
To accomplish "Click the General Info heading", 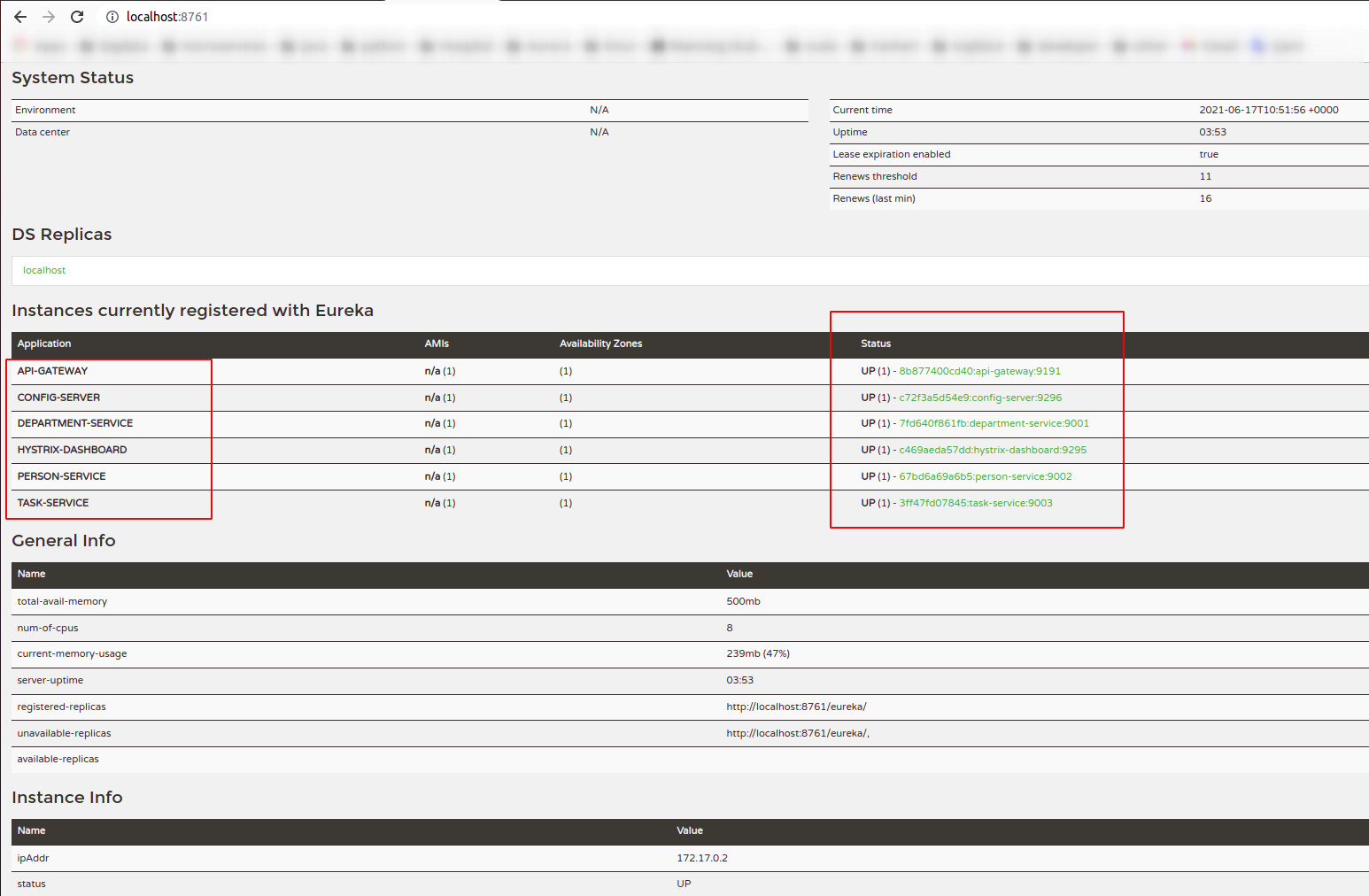I will tap(64, 541).
